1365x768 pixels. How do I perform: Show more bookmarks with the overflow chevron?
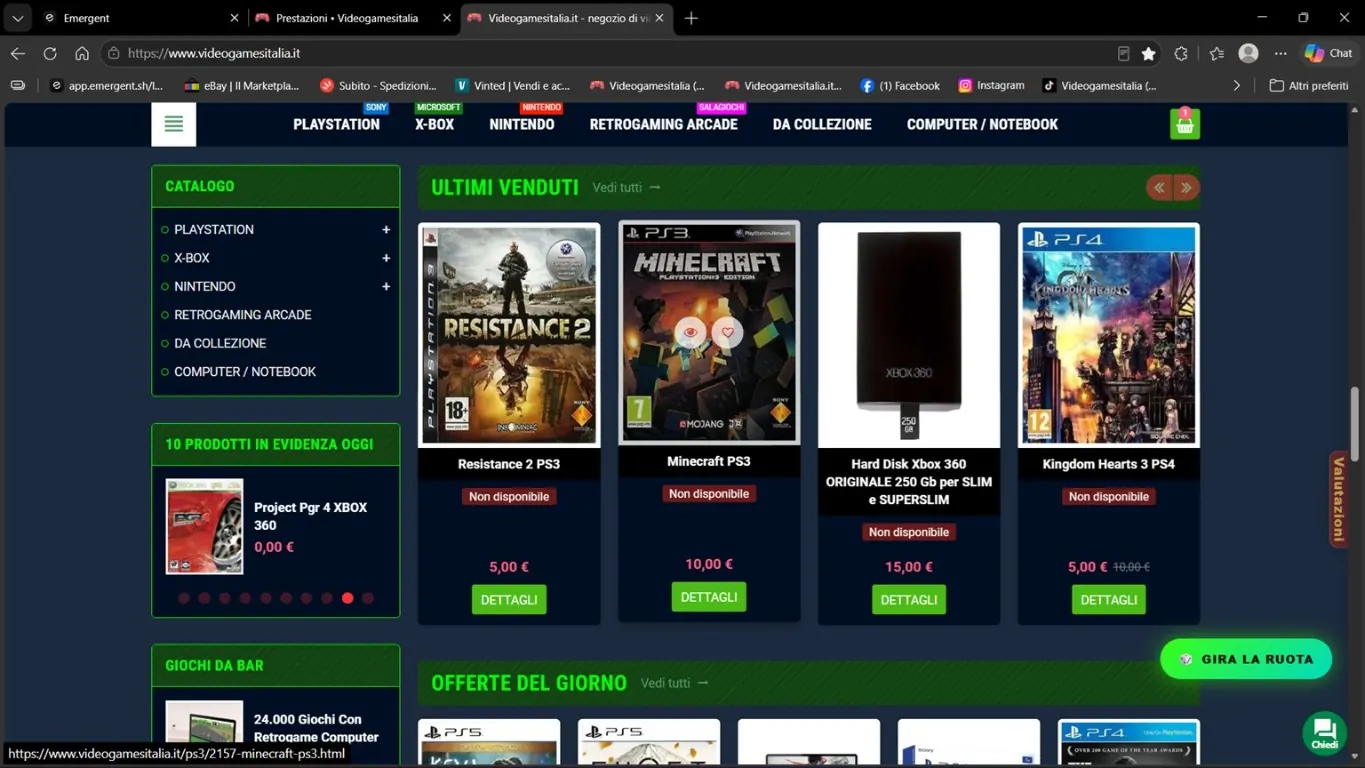pyautogui.click(x=1237, y=86)
